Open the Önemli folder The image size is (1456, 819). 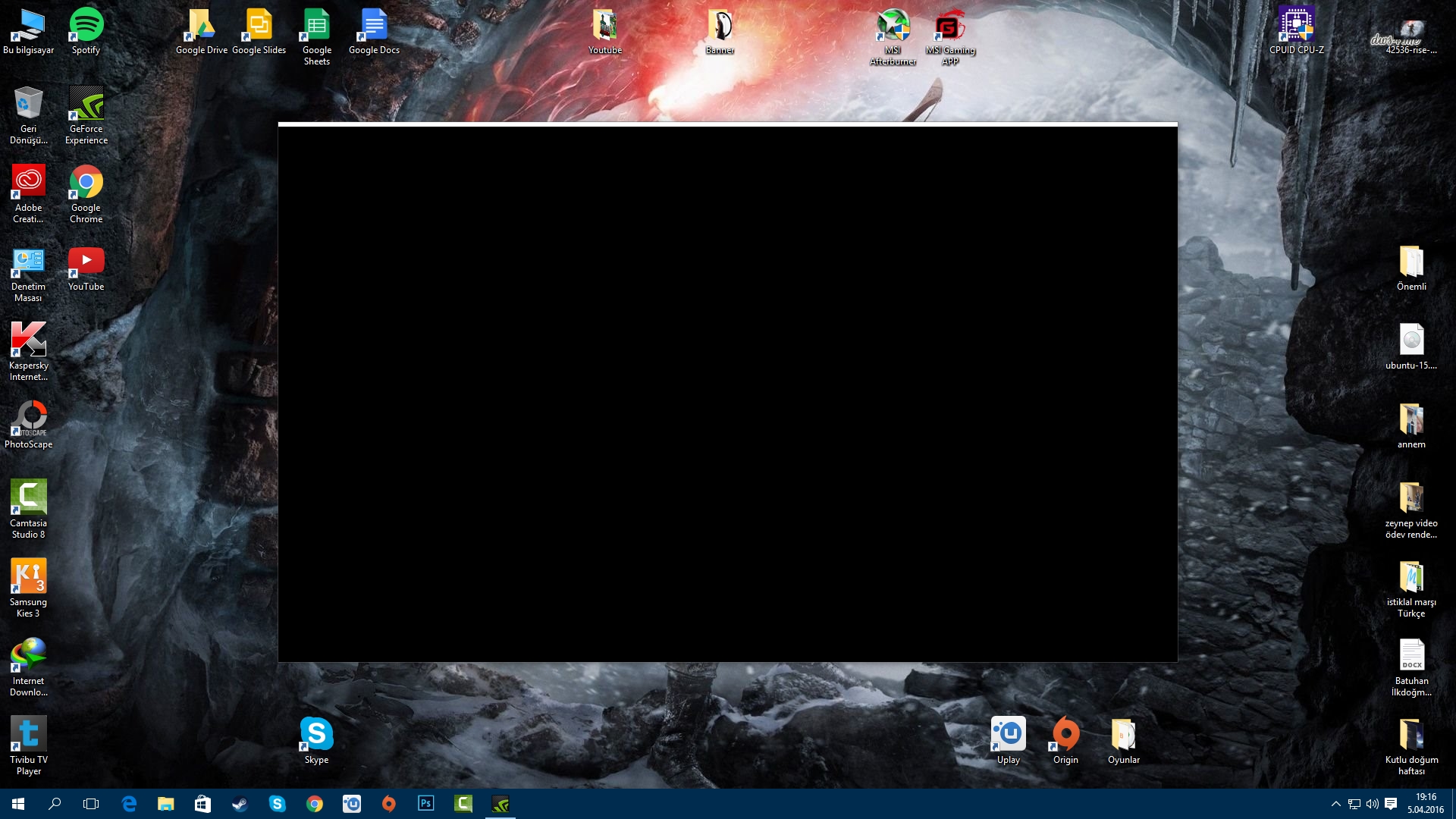pos(1411,268)
